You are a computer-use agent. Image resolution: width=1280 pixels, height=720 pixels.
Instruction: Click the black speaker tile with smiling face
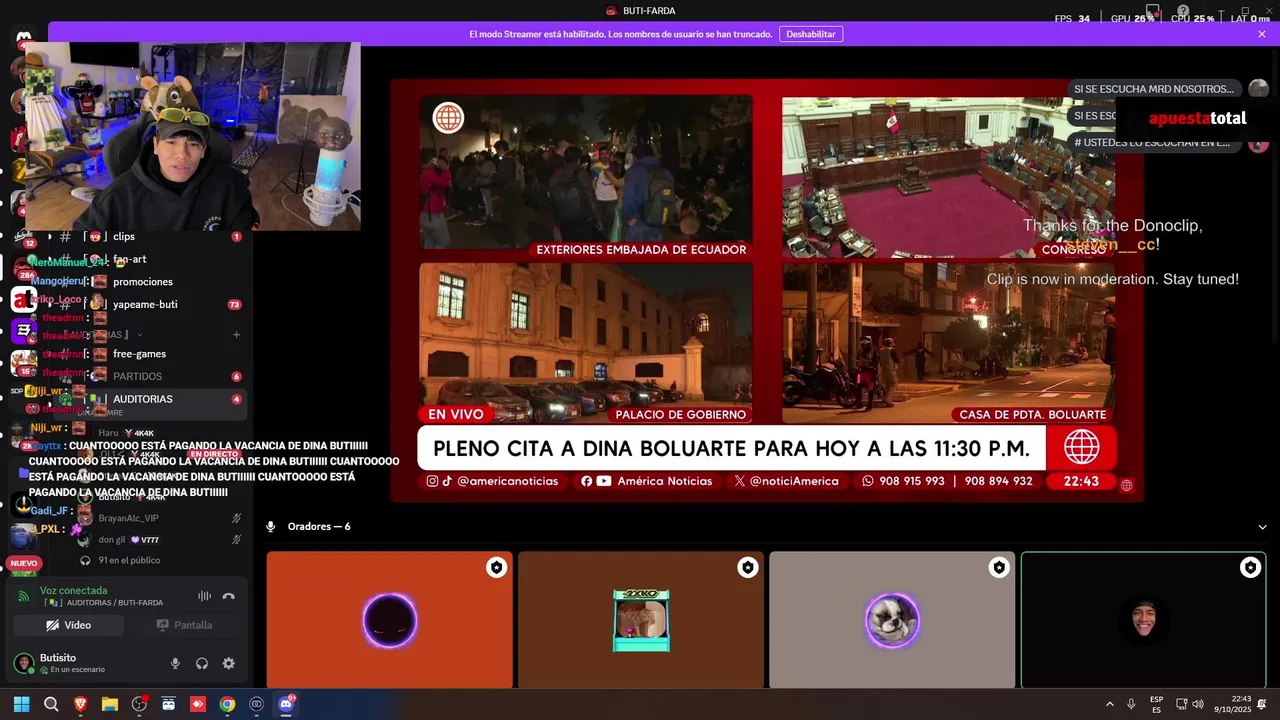point(1144,620)
